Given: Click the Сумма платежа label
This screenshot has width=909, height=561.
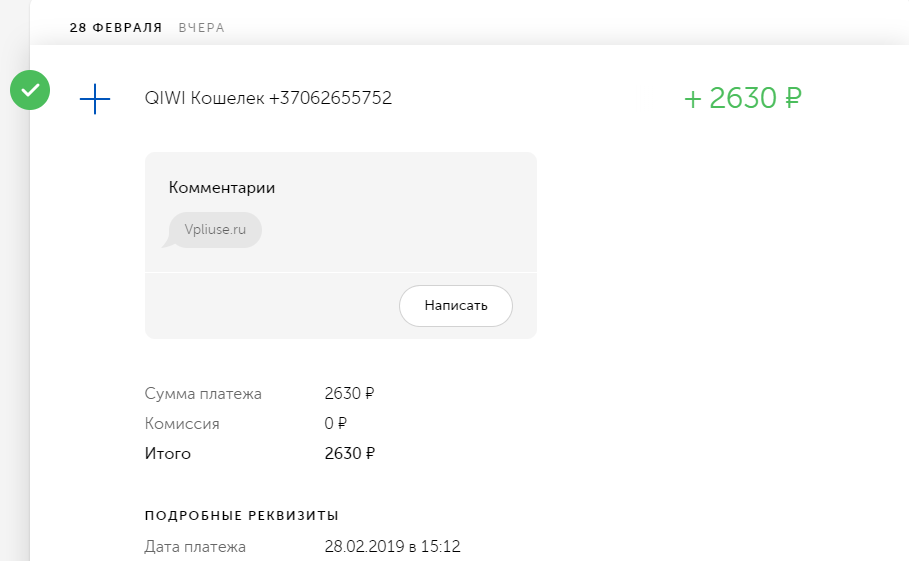Looking at the screenshot, I should coord(203,394).
